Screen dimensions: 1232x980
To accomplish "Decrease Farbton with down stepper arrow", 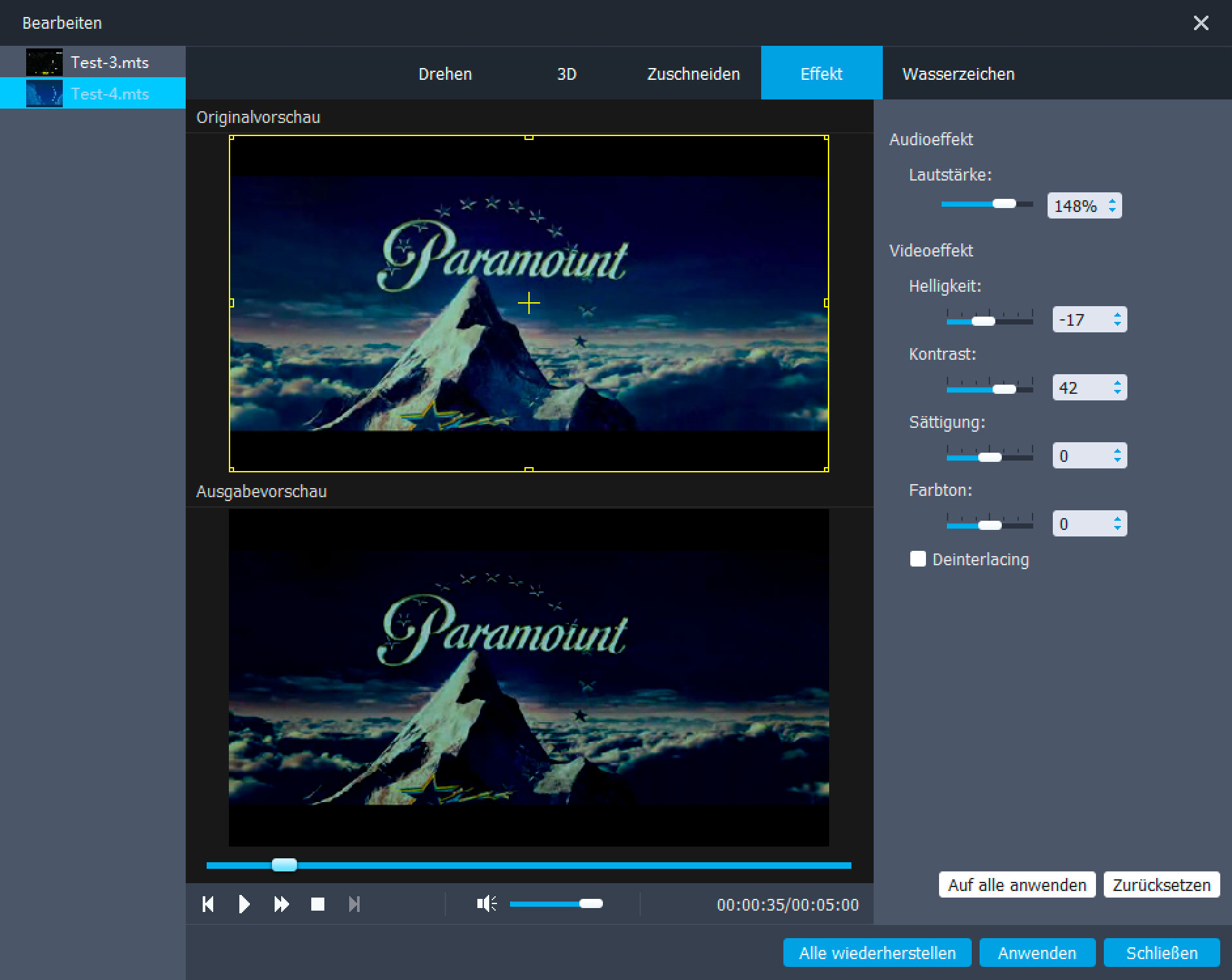I will tap(1118, 528).
